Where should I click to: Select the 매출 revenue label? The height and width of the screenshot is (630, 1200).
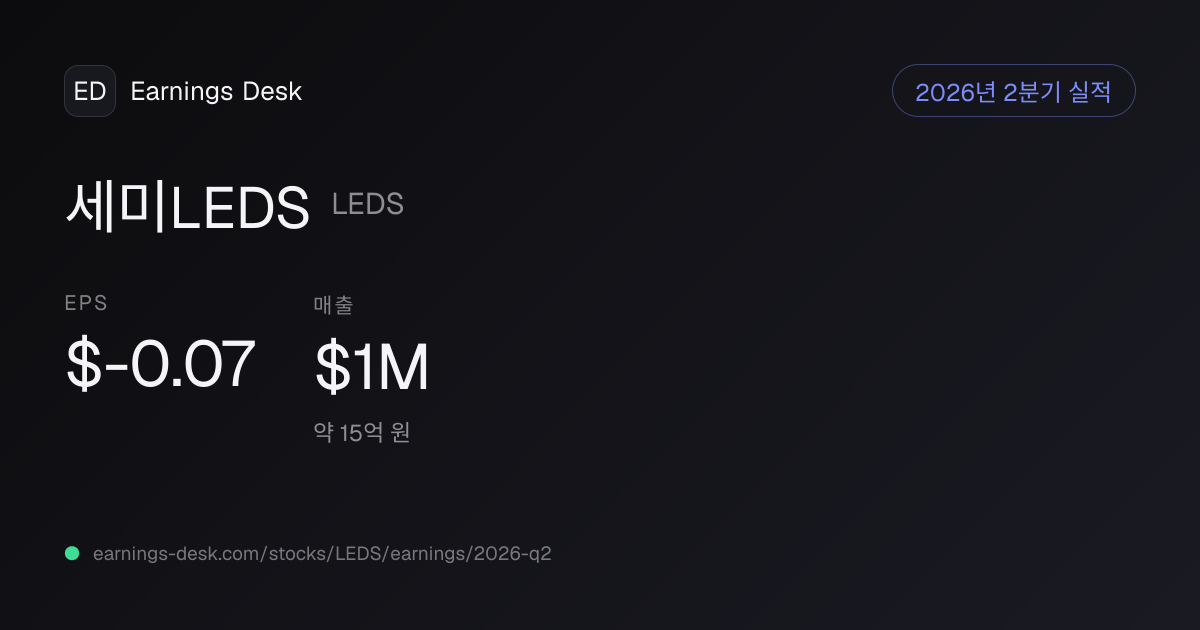pos(333,305)
